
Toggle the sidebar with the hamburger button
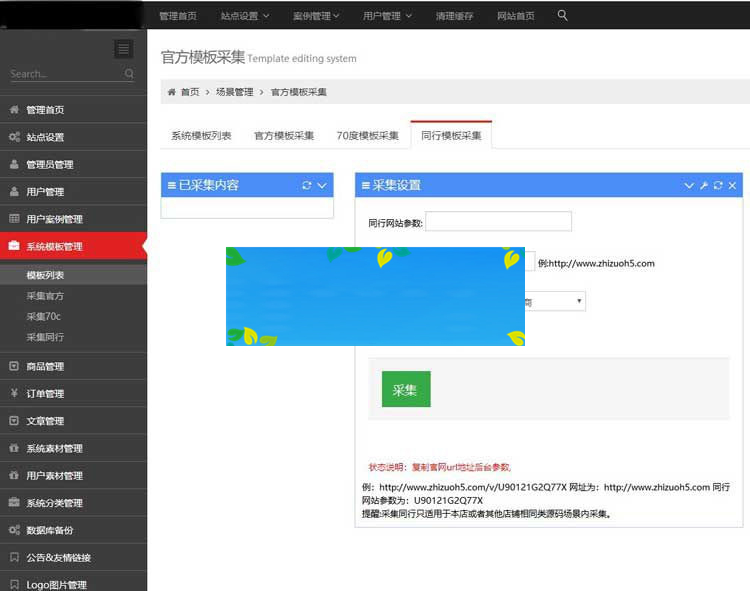(x=123, y=49)
